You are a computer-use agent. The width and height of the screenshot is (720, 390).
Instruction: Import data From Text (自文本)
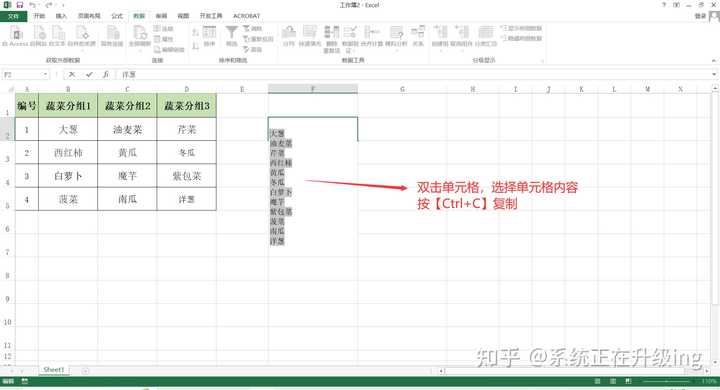point(57,36)
